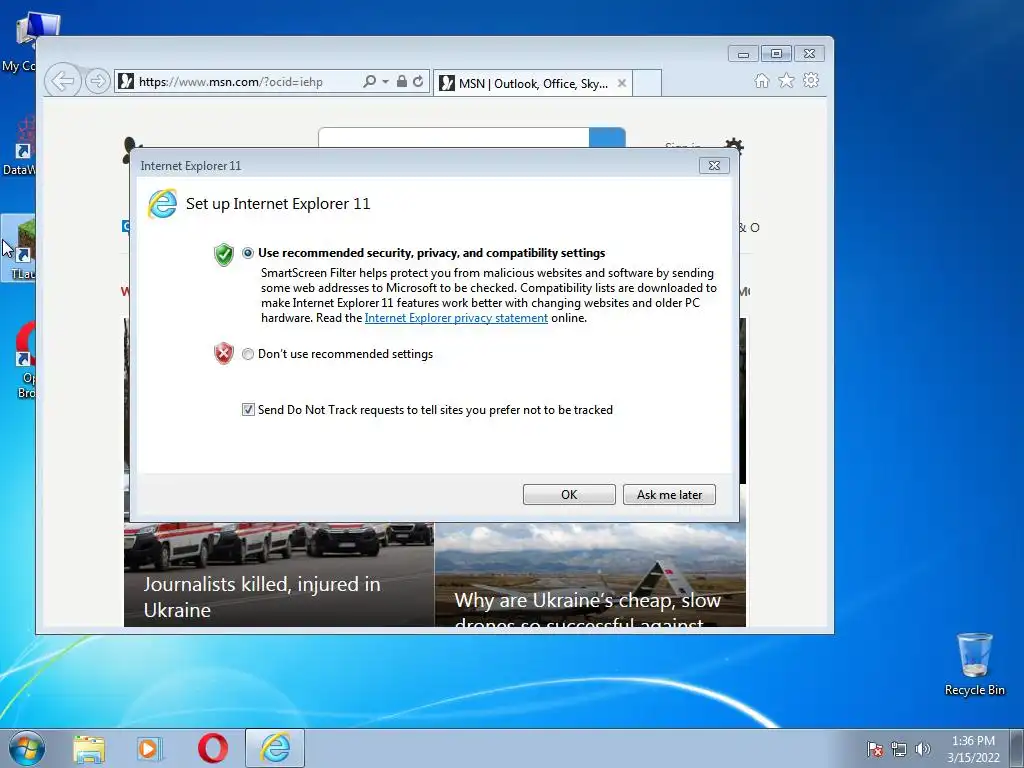View the security lock icon report
This screenshot has height=768, width=1024.
point(402,81)
